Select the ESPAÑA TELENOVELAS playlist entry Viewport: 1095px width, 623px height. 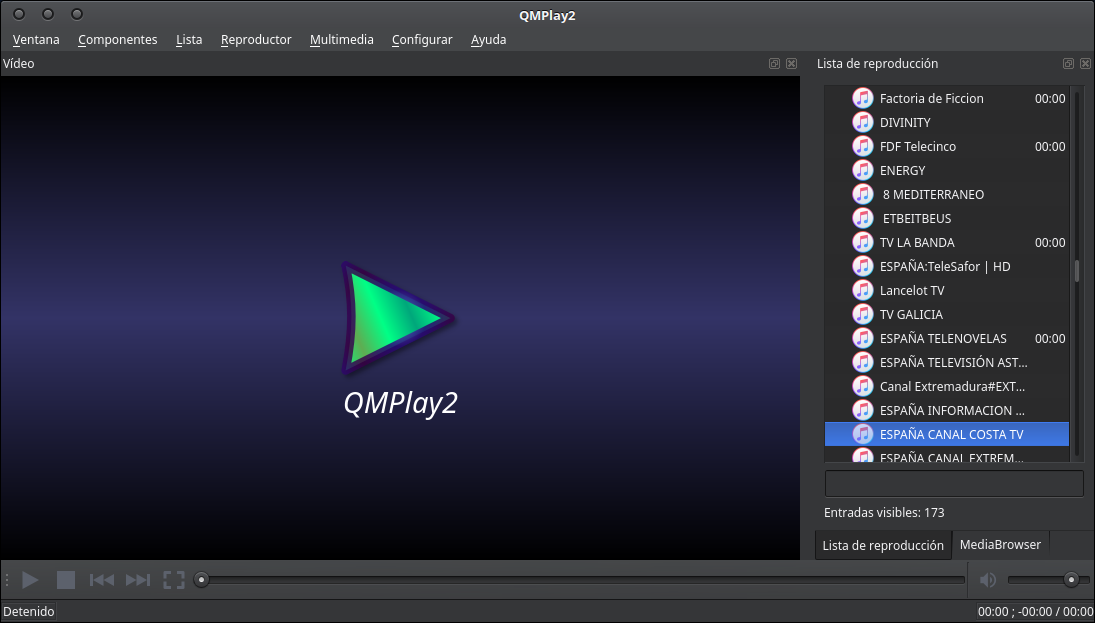(947, 338)
